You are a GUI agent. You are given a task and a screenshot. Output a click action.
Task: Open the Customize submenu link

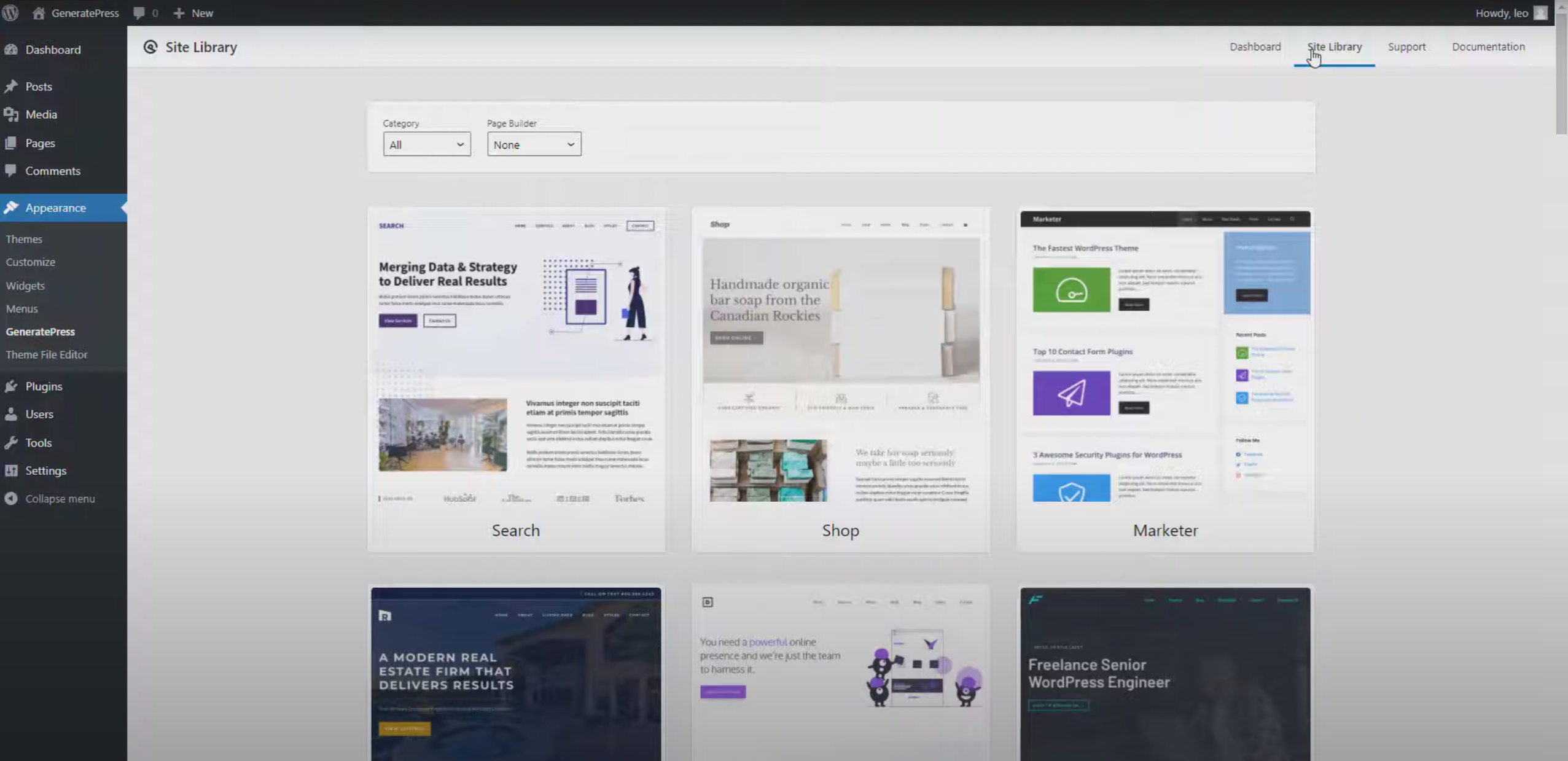click(31, 262)
